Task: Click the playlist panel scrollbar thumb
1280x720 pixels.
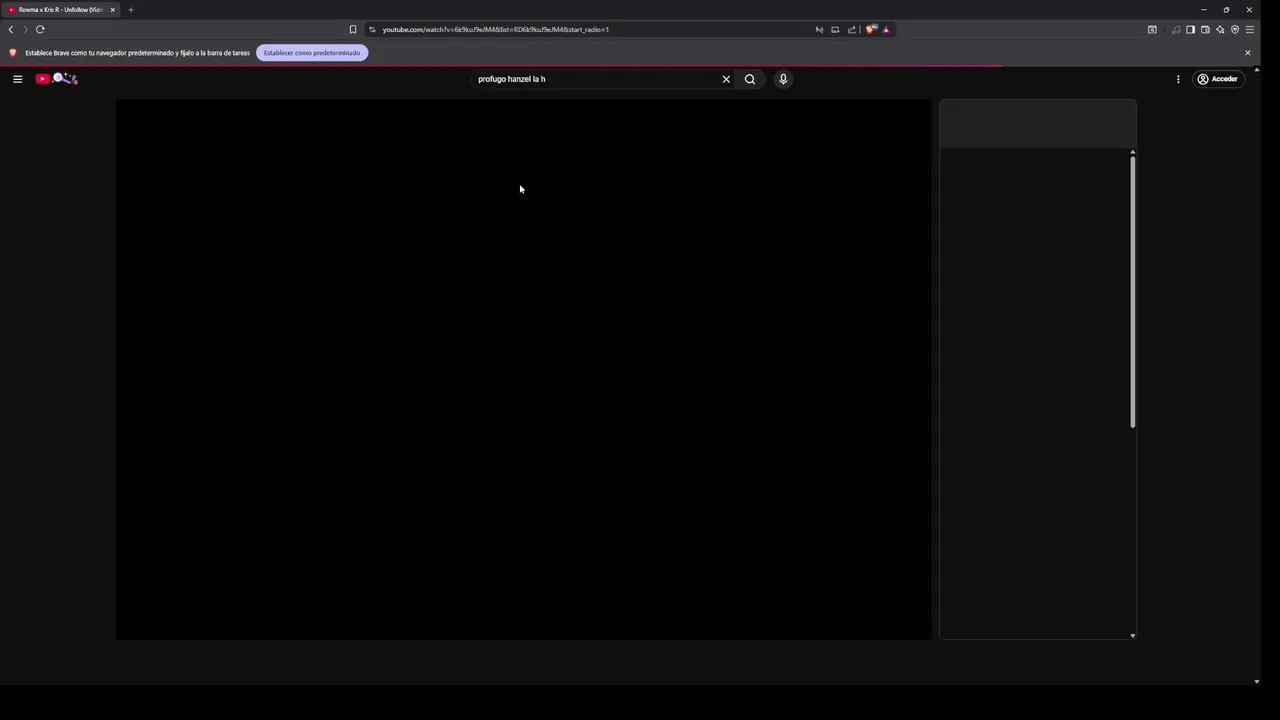Action: tap(1133, 292)
